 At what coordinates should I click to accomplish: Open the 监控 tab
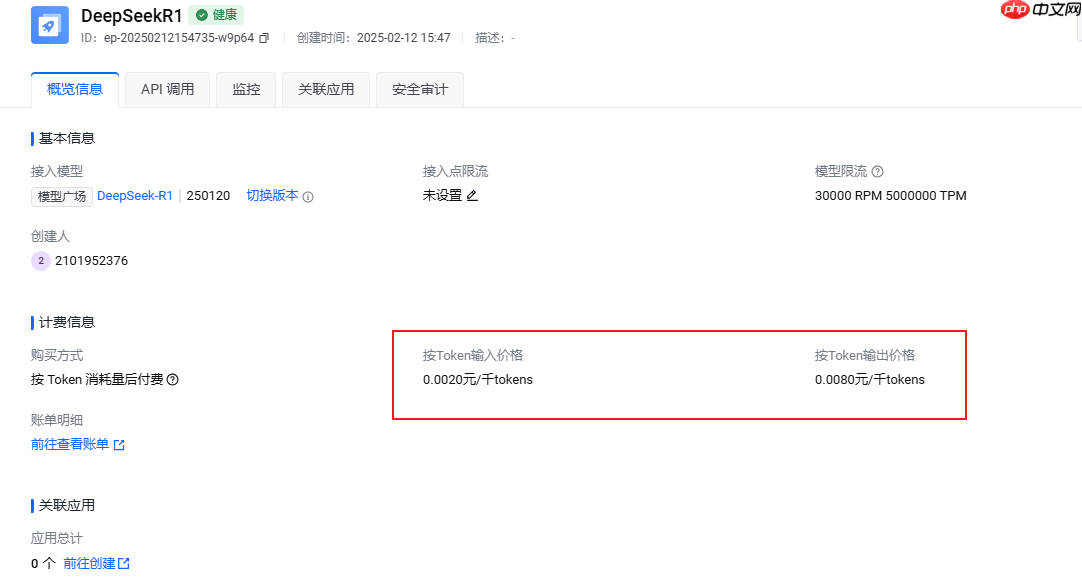click(x=245, y=89)
